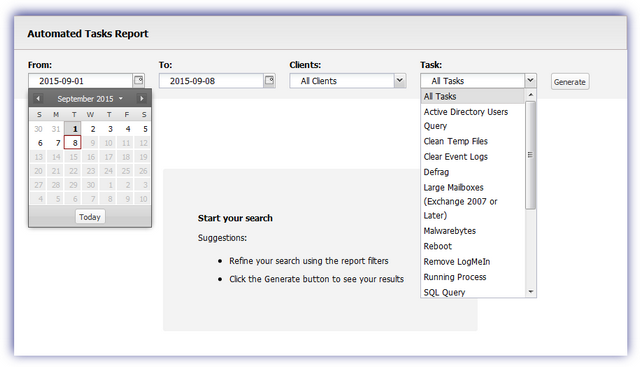The width and height of the screenshot is (640, 367).
Task: Open the From date calendar icon
Action: [139, 80]
